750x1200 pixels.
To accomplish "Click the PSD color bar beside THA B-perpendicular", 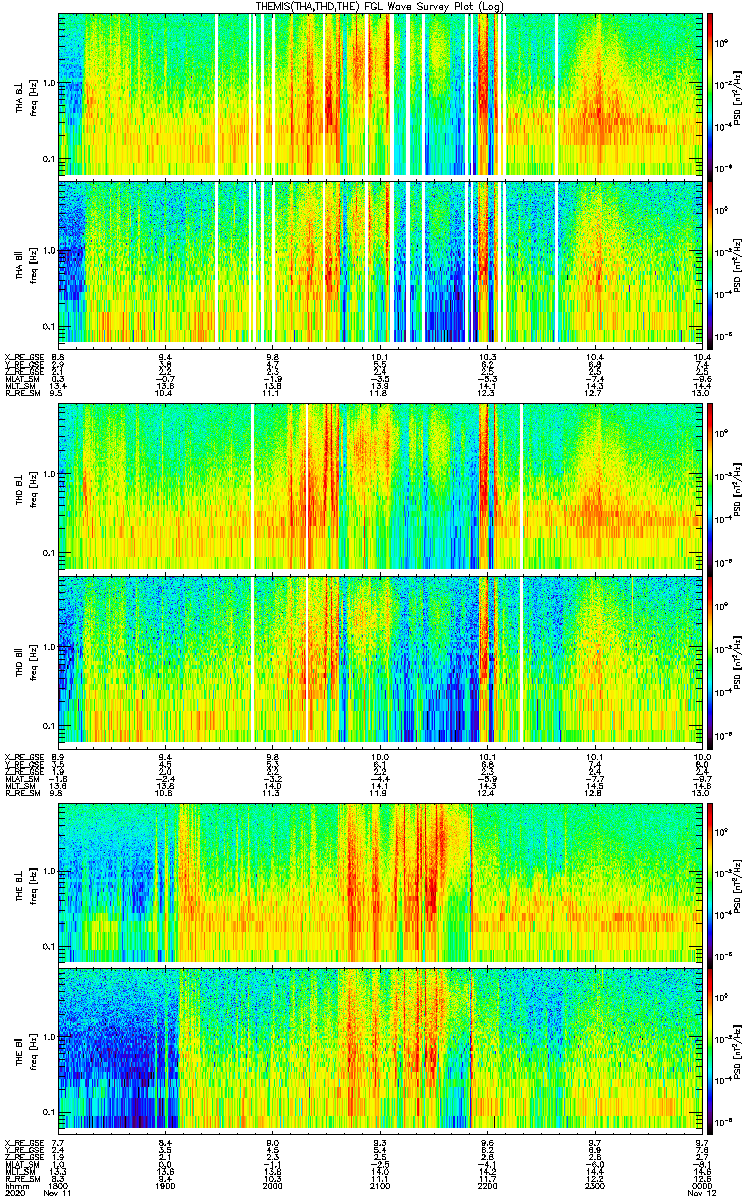I will (x=710, y=94).
